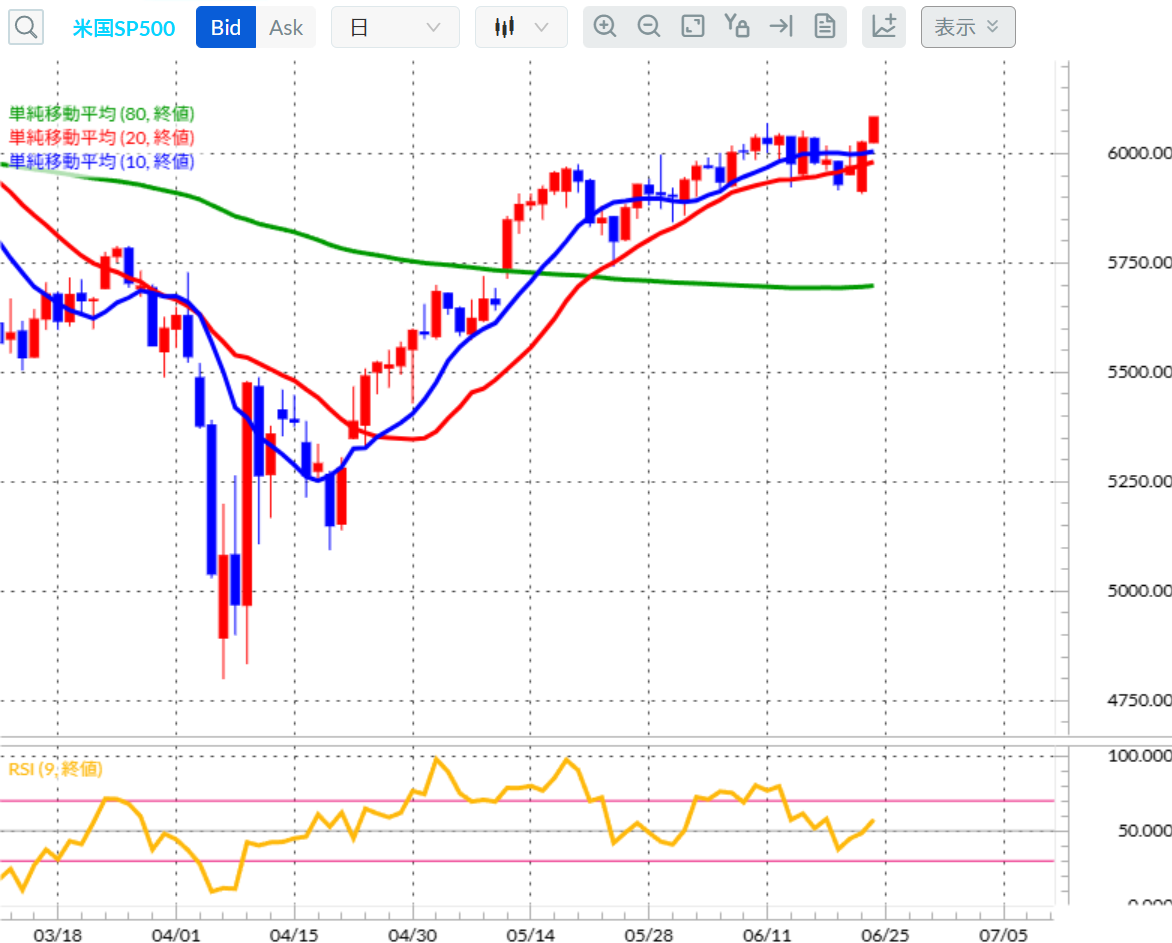Open the 日 timeframe dropdown
This screenshot has width=1172, height=943.
(395, 28)
